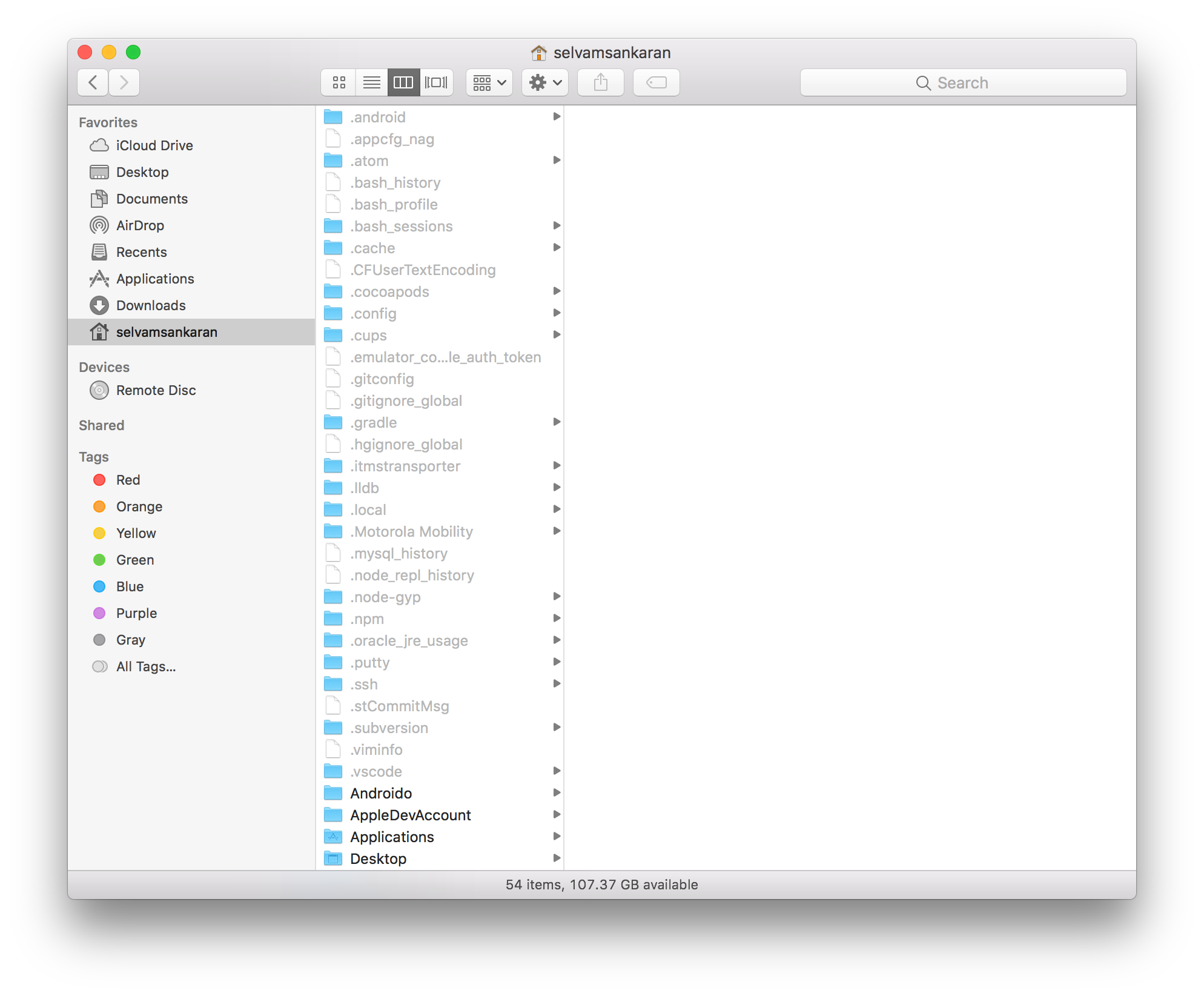Screen dimensions: 1204x996
Task: Select Desktop in Favorites sidebar
Action: [x=191, y=172]
